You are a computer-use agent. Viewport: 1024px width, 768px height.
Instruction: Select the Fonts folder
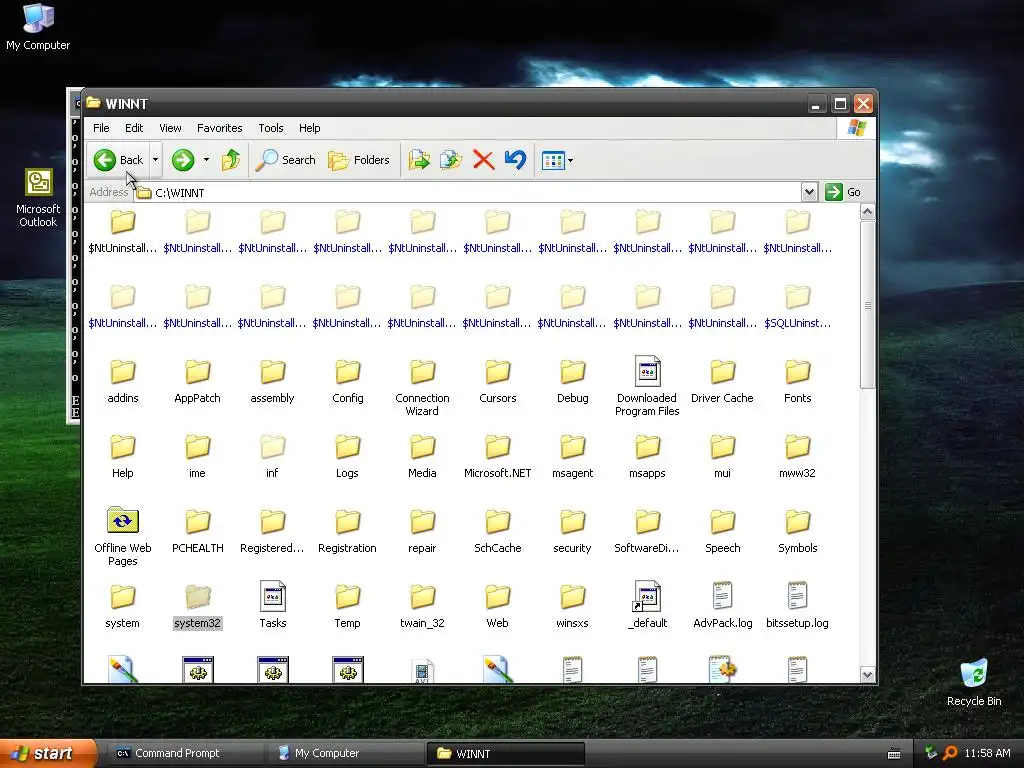pos(797,381)
